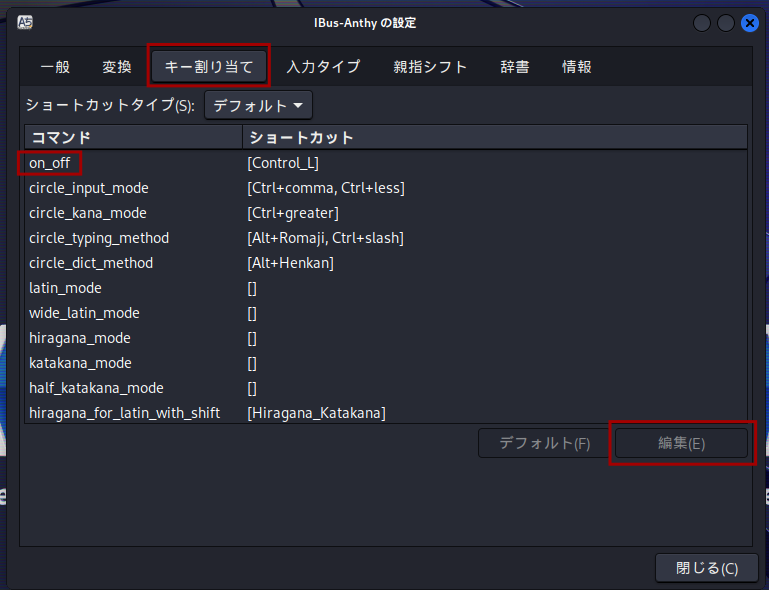Close the window with blue X button

click(749, 23)
